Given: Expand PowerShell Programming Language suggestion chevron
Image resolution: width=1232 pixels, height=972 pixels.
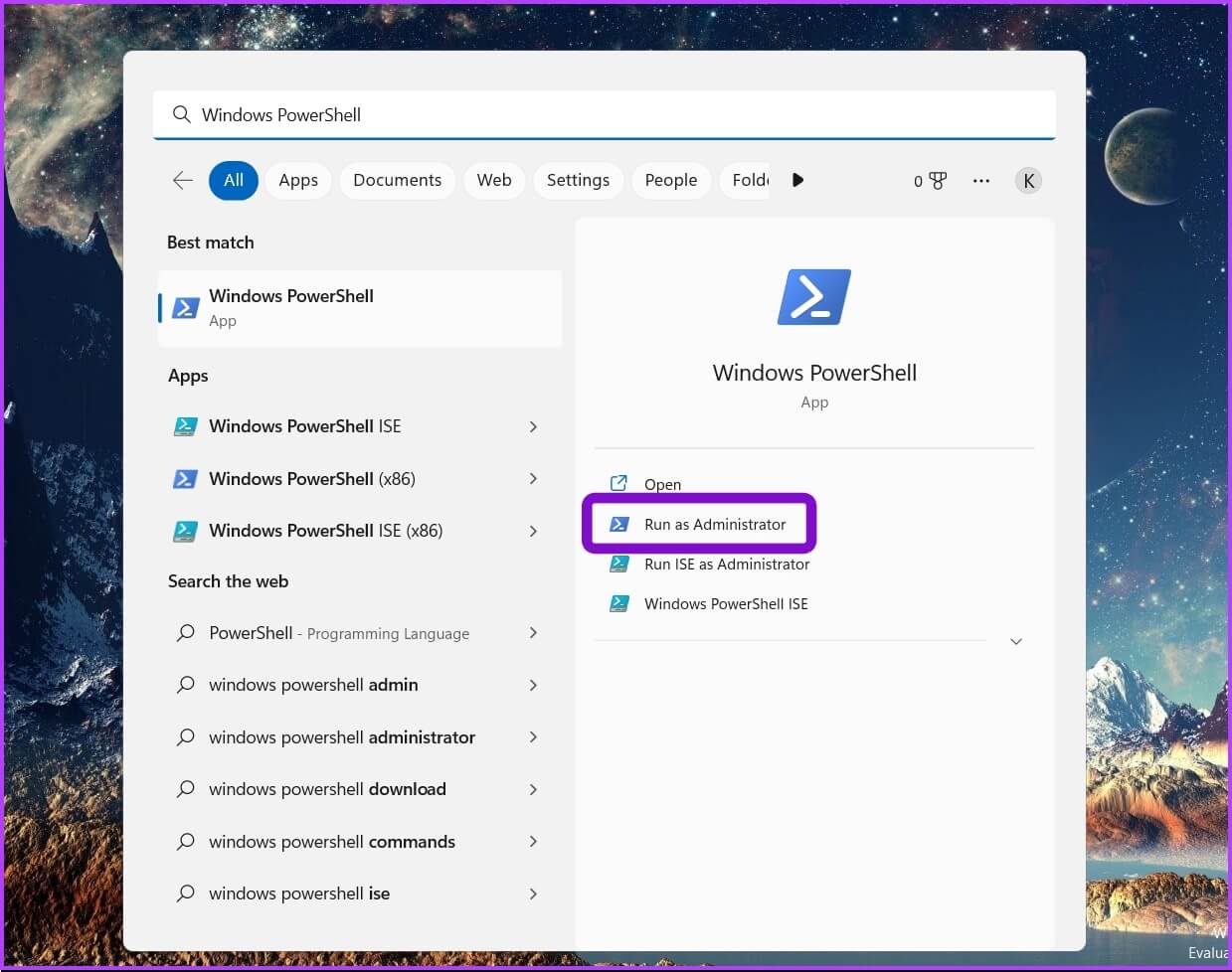Looking at the screenshot, I should pos(533,633).
